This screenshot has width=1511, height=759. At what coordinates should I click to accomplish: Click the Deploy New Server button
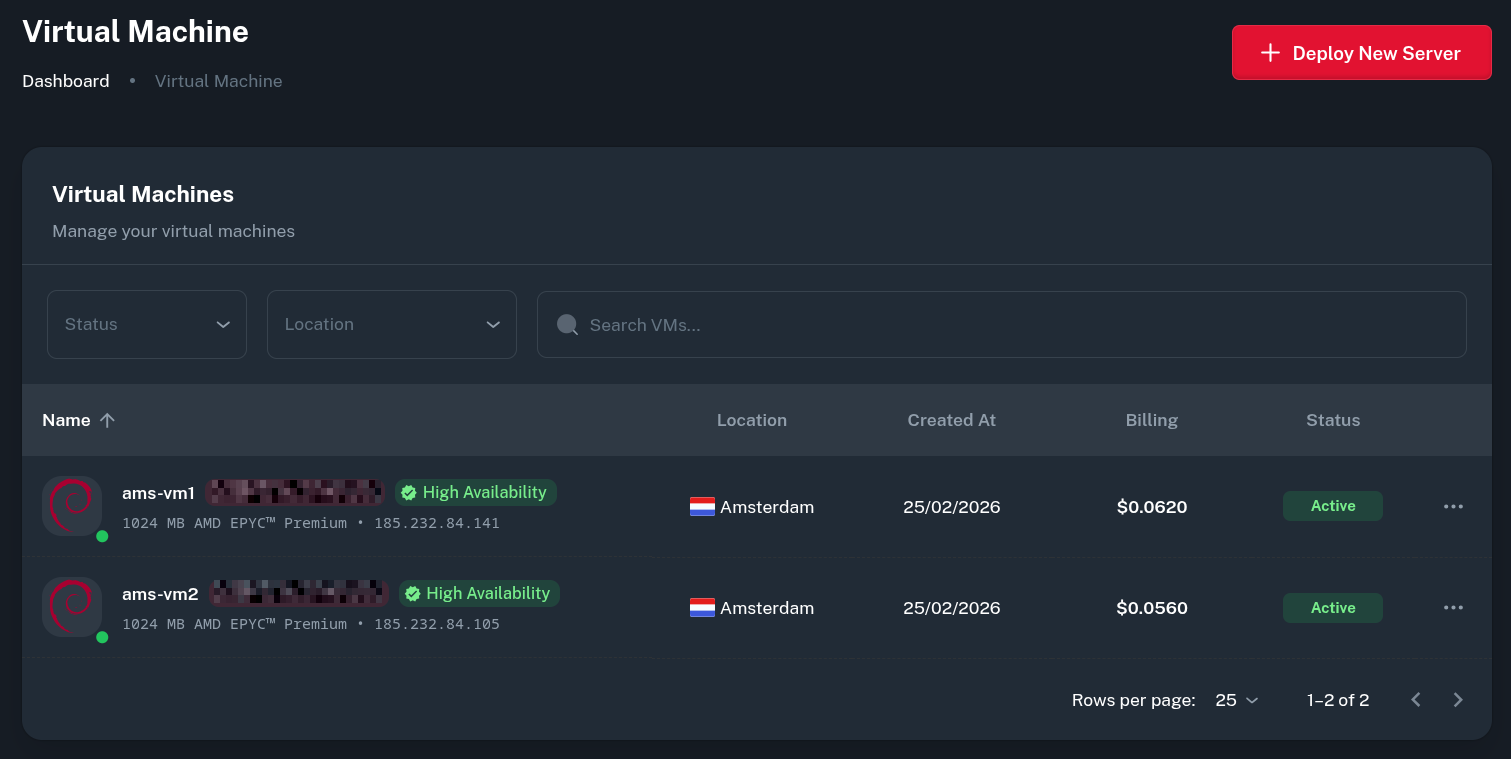point(1361,53)
